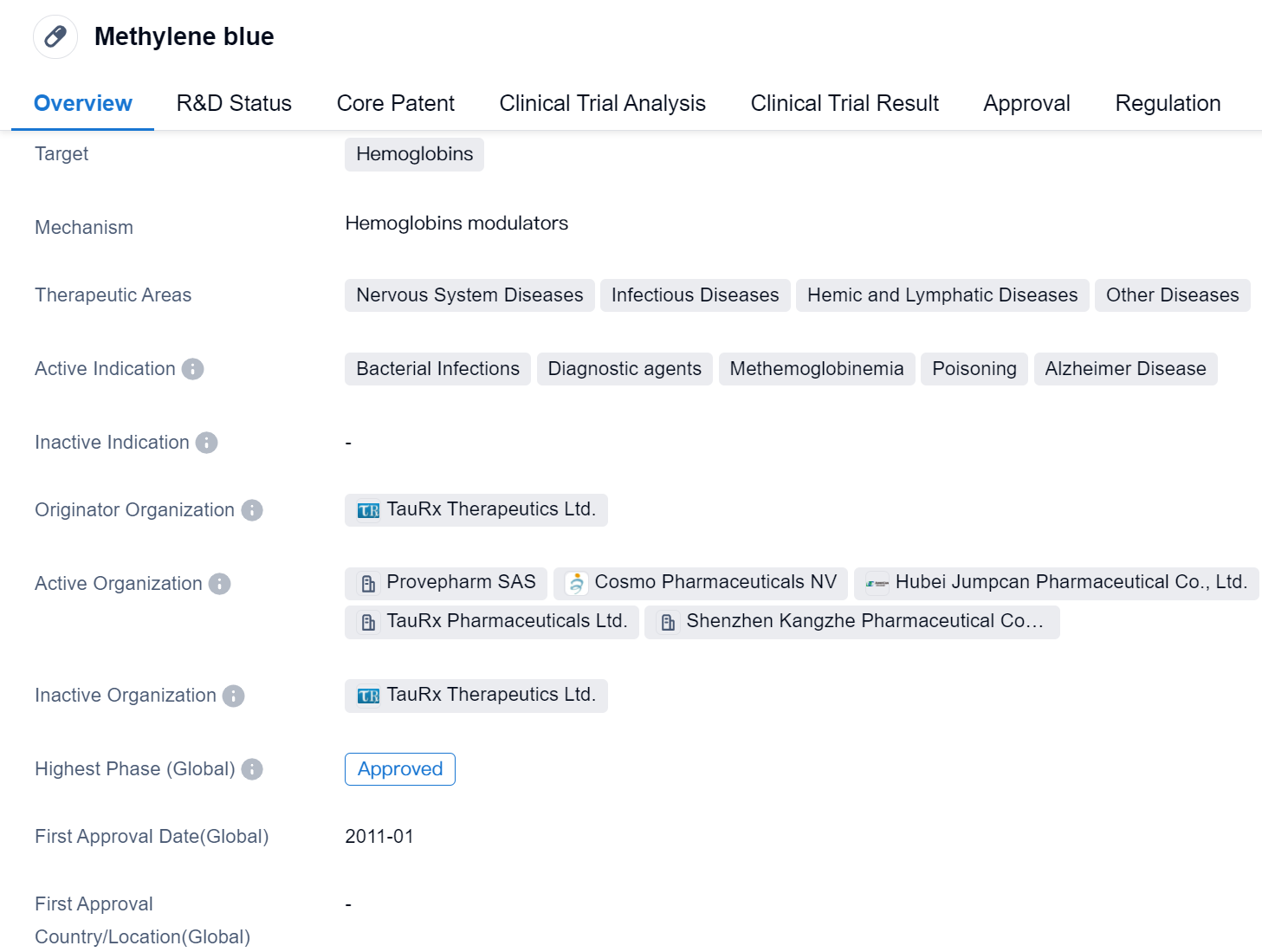Image resolution: width=1262 pixels, height=952 pixels.
Task: Open the Clinical Trial Analysis tab
Action: 602,103
